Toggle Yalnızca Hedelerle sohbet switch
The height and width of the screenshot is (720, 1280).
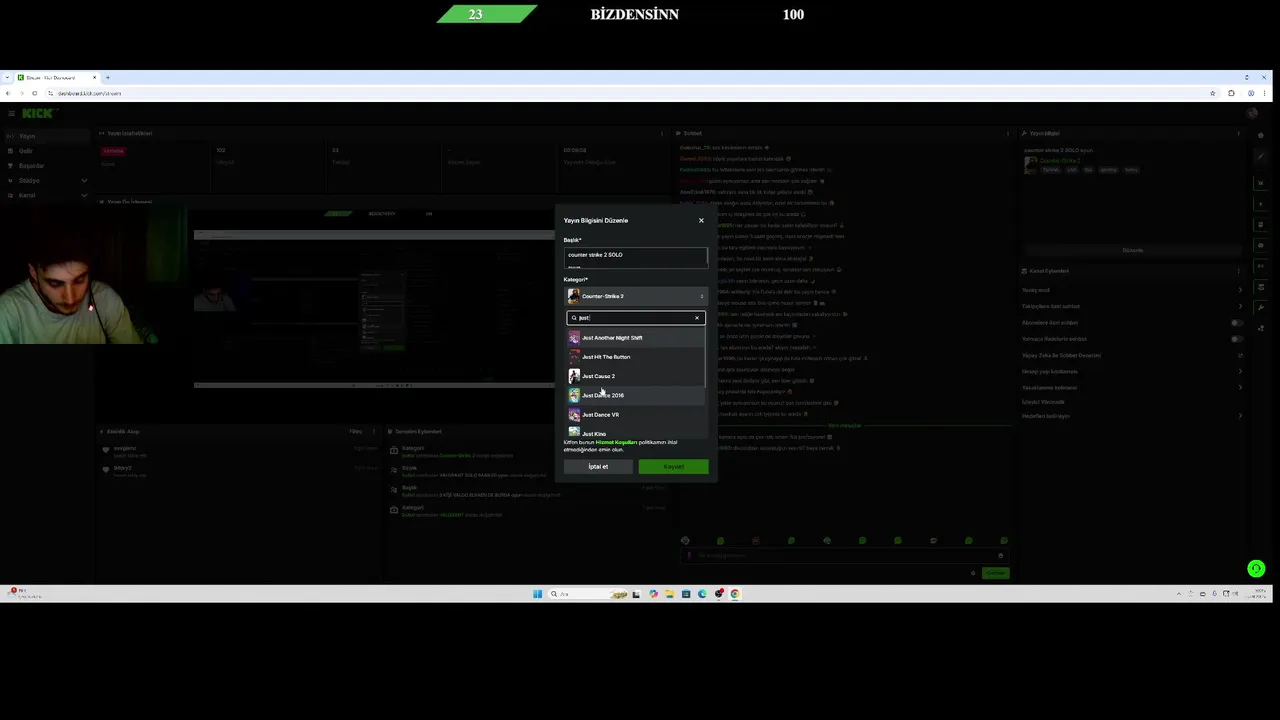click(x=1237, y=339)
